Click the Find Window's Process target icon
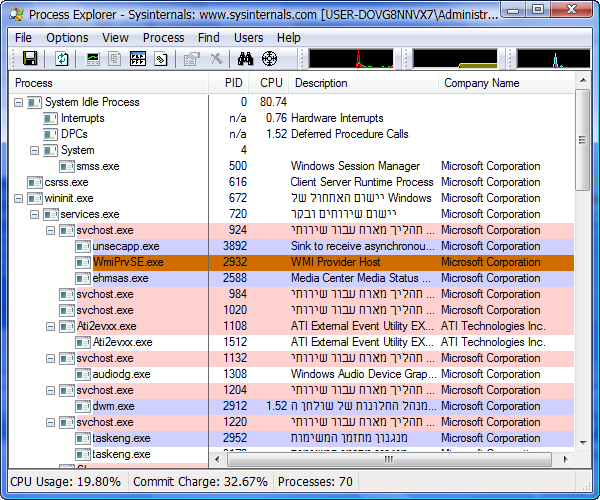 [269, 59]
